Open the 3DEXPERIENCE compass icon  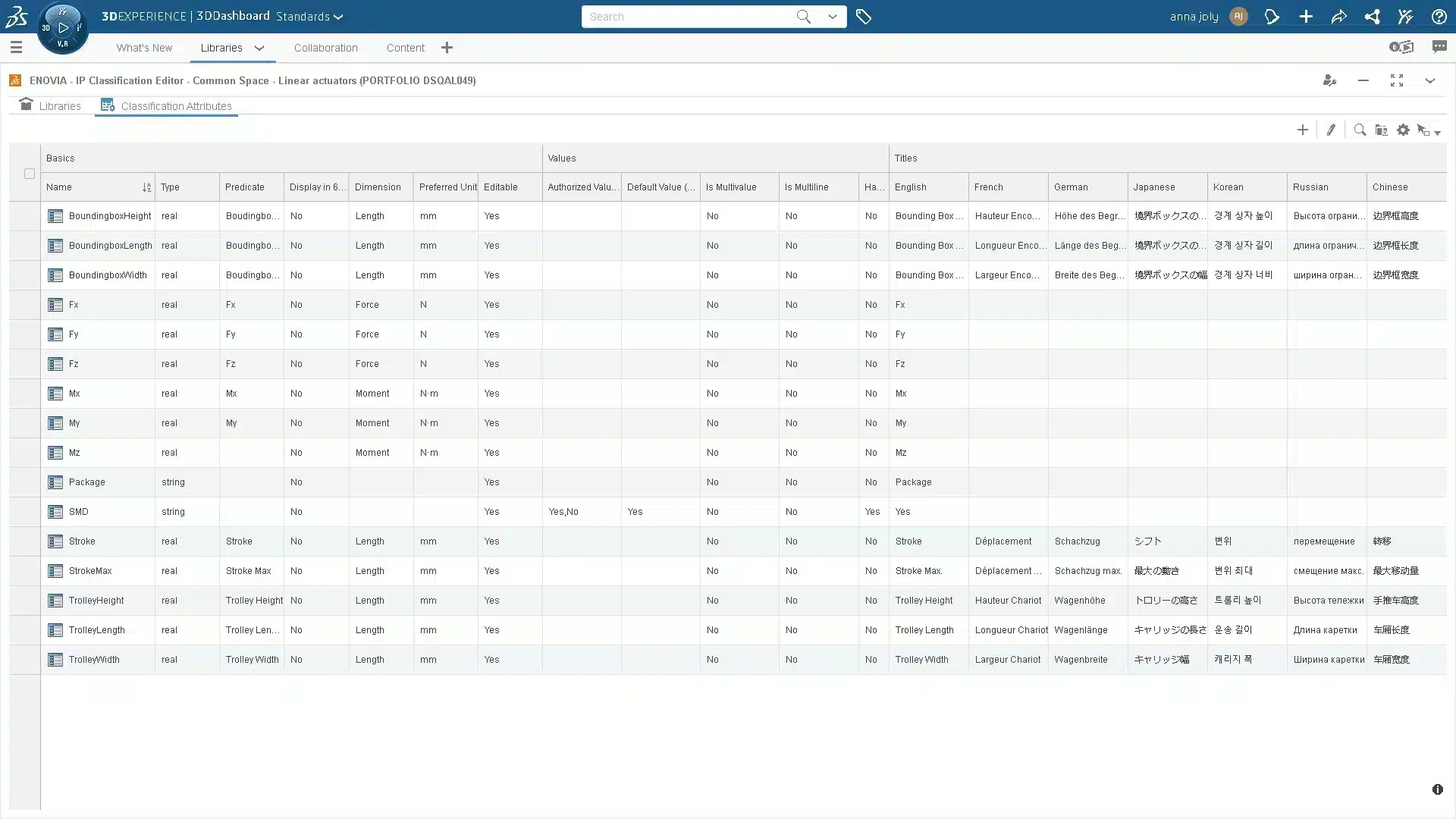63,27
